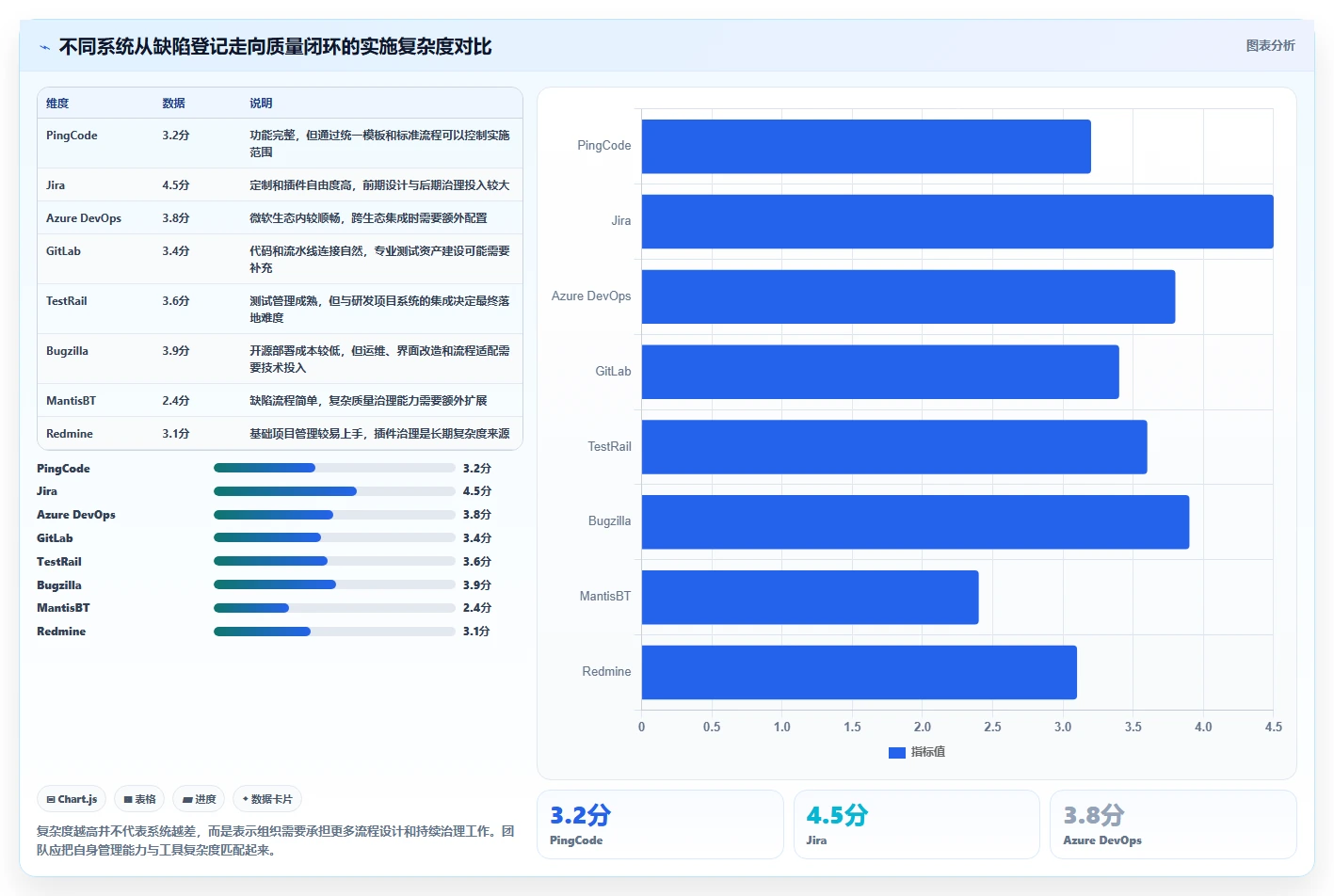Click the Jira progress bar

(334, 491)
